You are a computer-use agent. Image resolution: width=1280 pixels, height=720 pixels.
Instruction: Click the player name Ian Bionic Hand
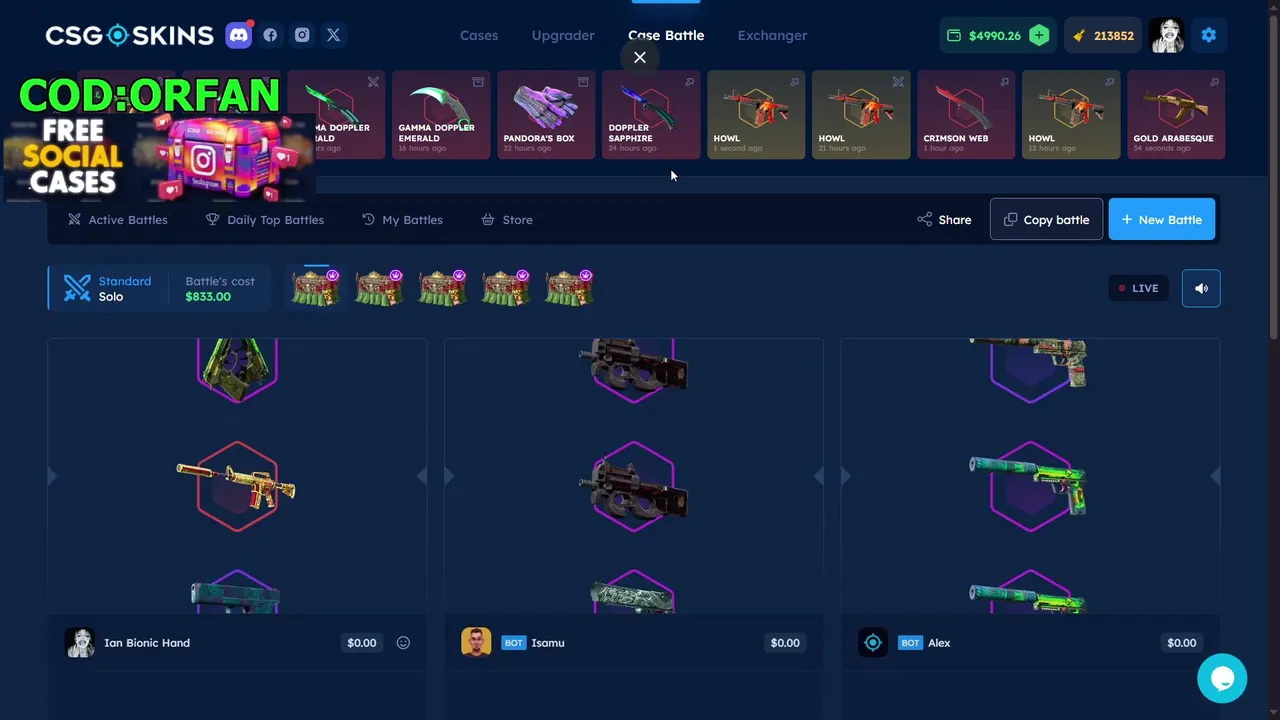click(147, 643)
